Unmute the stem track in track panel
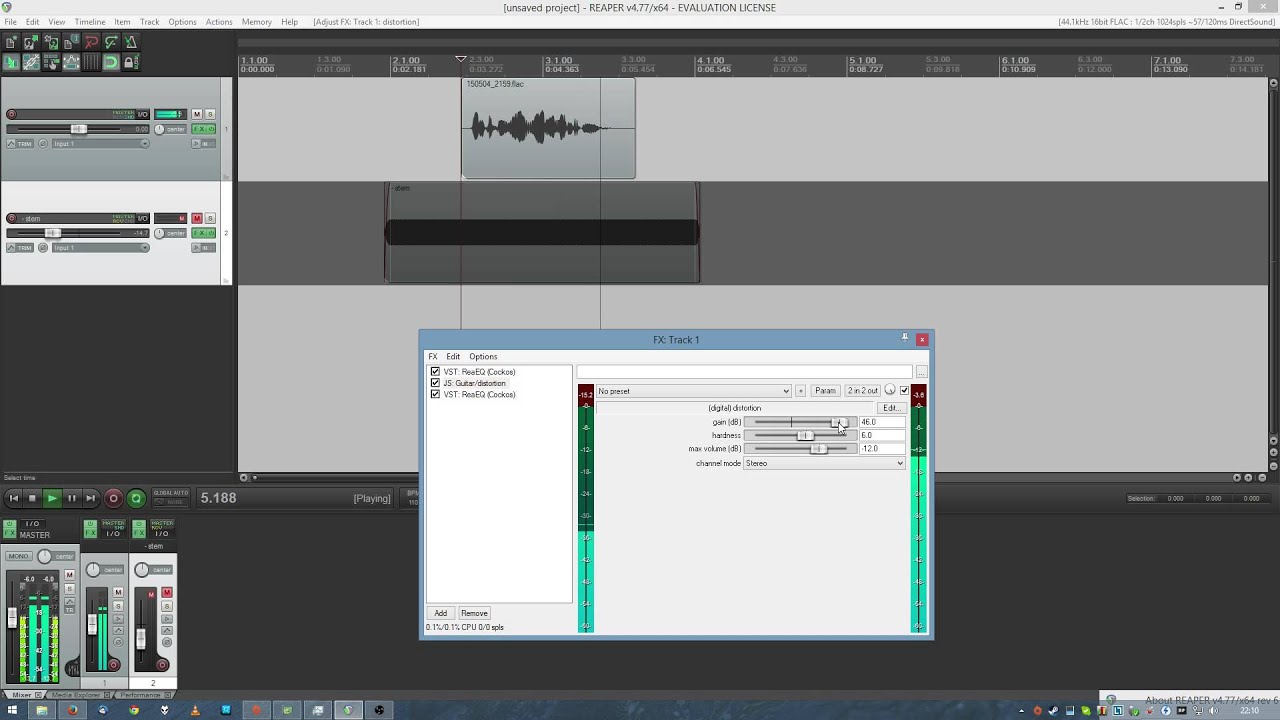Screen dimensions: 1280x720 tap(197, 218)
